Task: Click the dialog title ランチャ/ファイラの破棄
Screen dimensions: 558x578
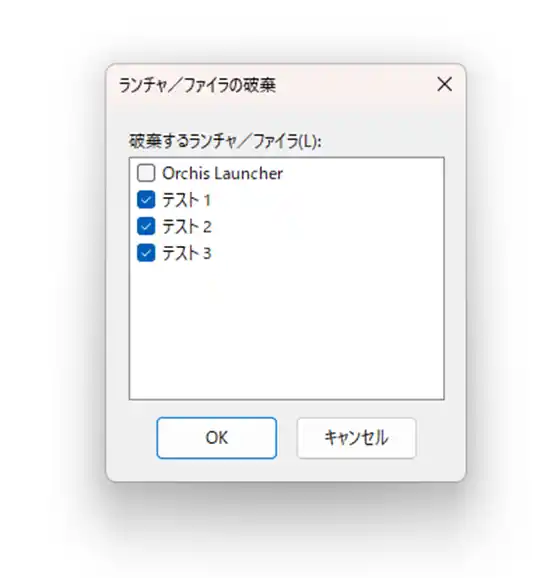Action: [x=197, y=85]
